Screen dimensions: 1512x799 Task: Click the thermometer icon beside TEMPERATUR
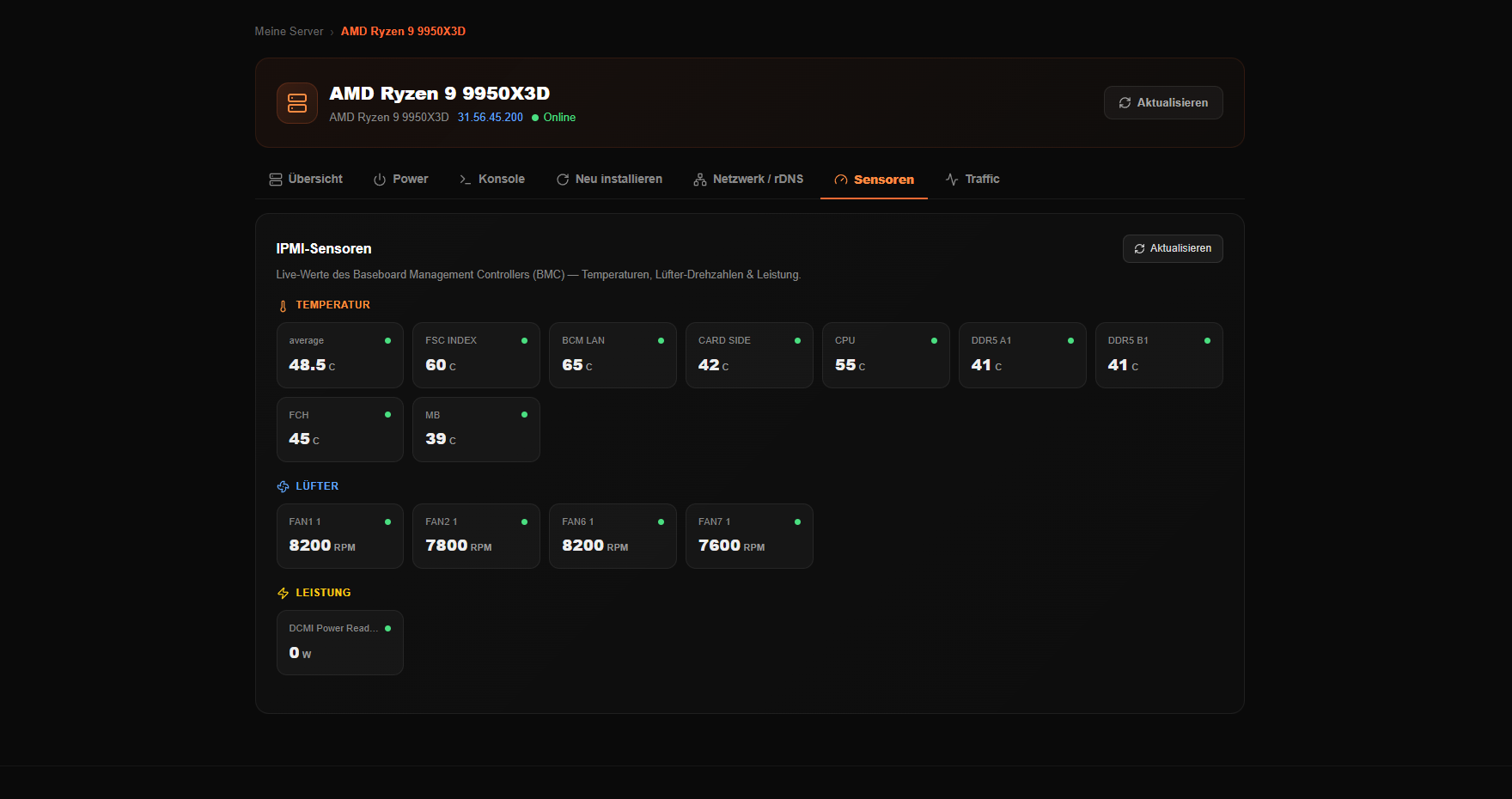283,306
